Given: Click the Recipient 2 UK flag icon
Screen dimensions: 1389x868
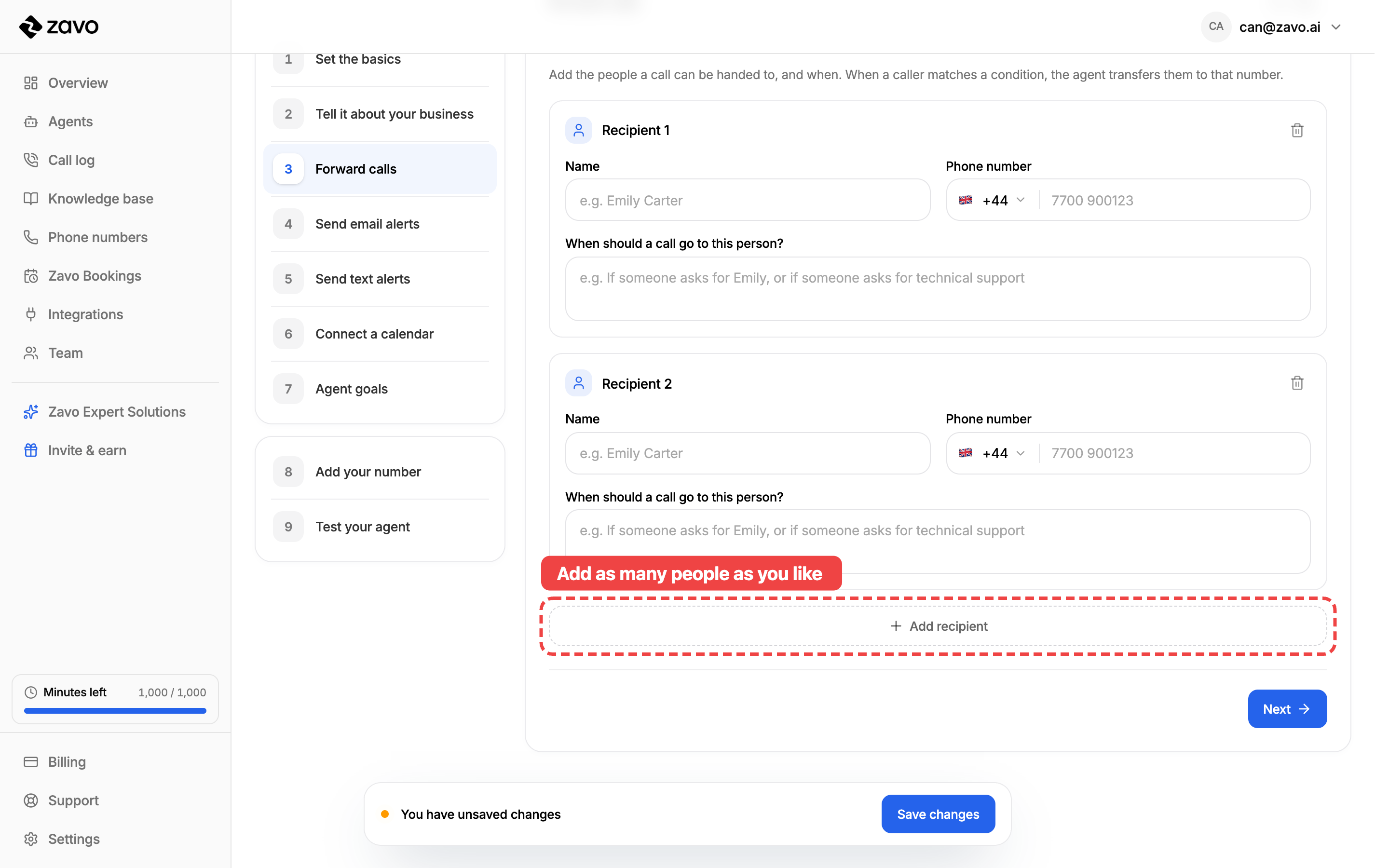Looking at the screenshot, I should pyautogui.click(x=966, y=453).
